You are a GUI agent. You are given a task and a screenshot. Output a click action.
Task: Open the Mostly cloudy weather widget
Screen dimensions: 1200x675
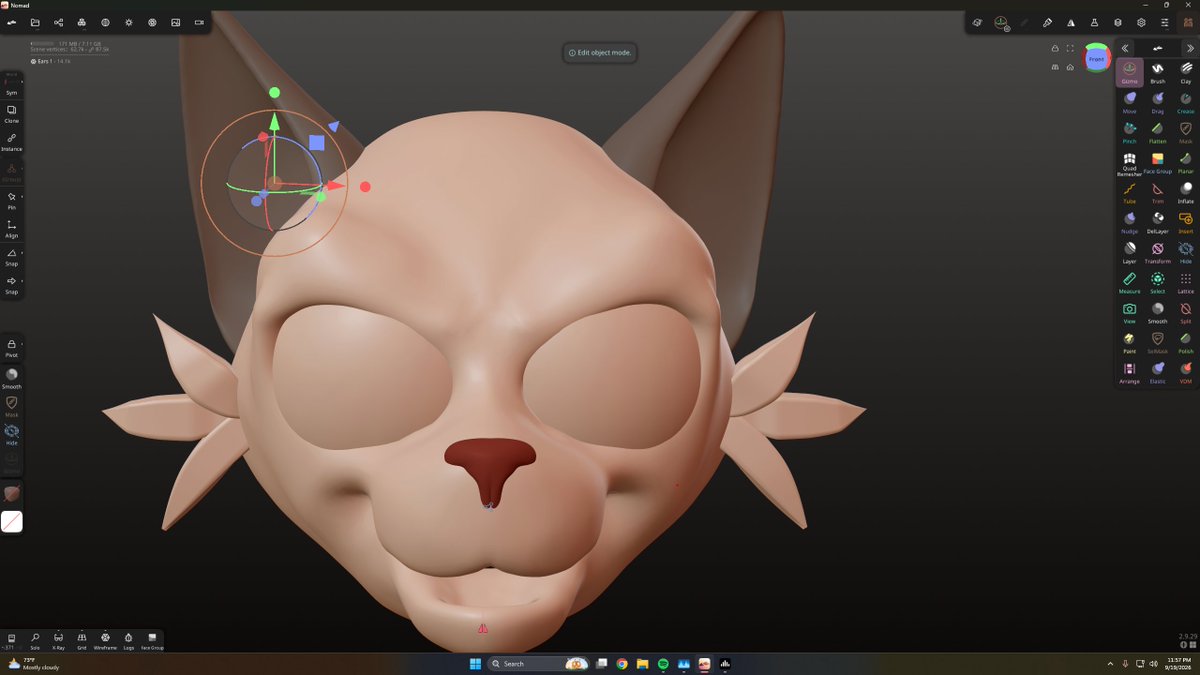click(x=35, y=663)
